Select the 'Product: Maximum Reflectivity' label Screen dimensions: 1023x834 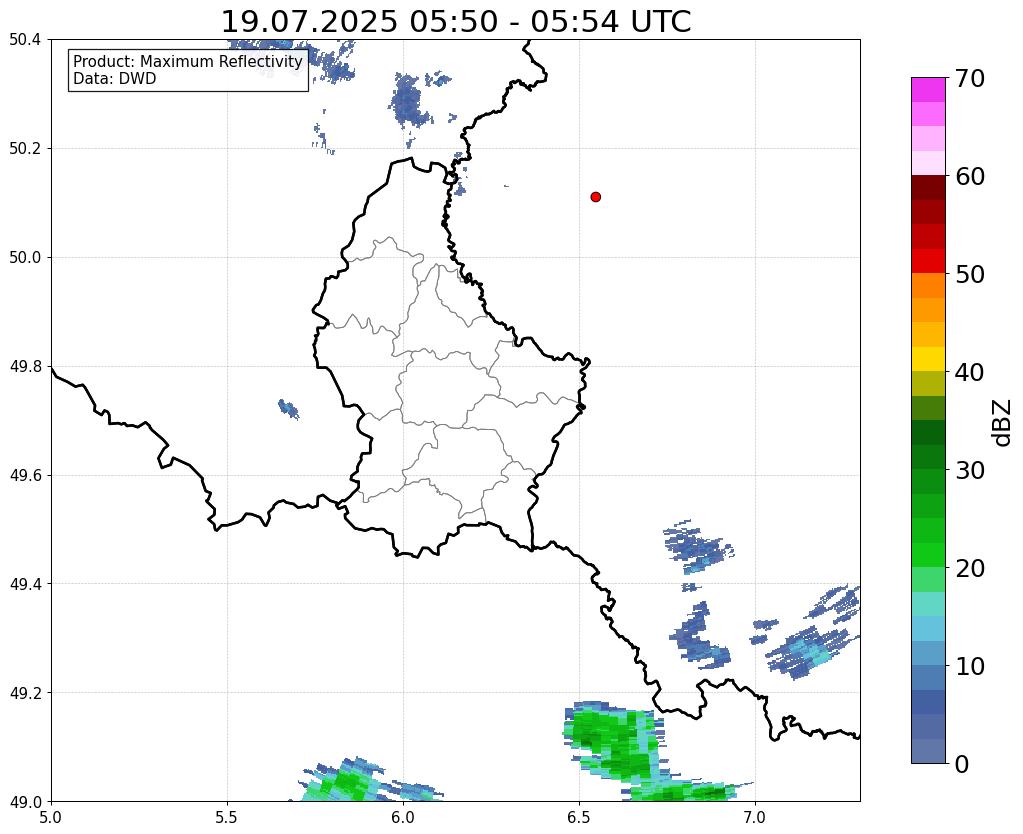[188, 61]
